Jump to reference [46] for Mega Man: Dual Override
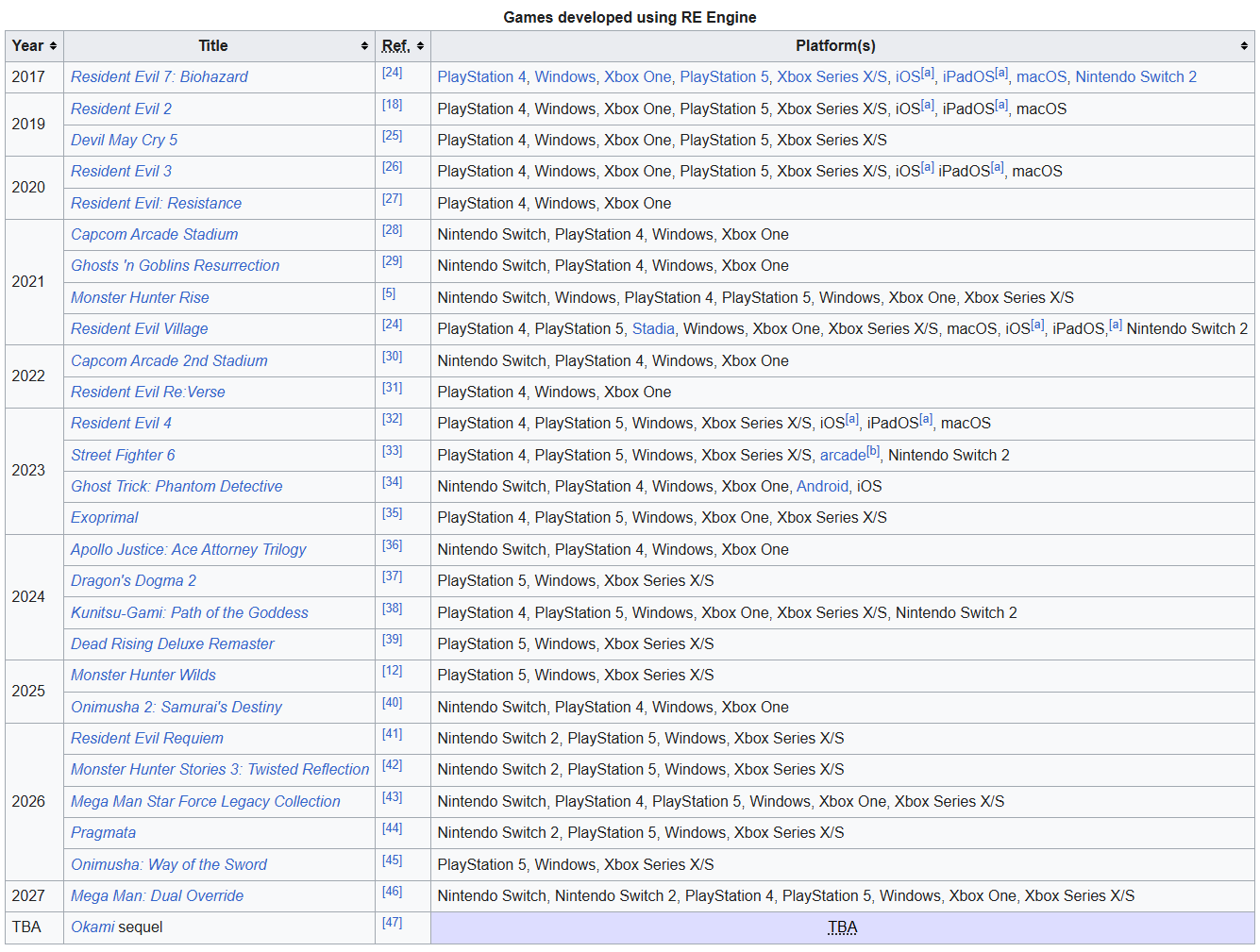 coord(392,892)
